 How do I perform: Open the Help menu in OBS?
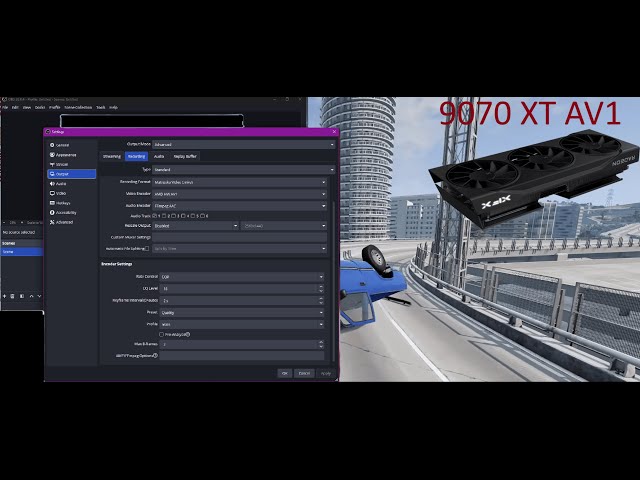pyautogui.click(x=113, y=107)
